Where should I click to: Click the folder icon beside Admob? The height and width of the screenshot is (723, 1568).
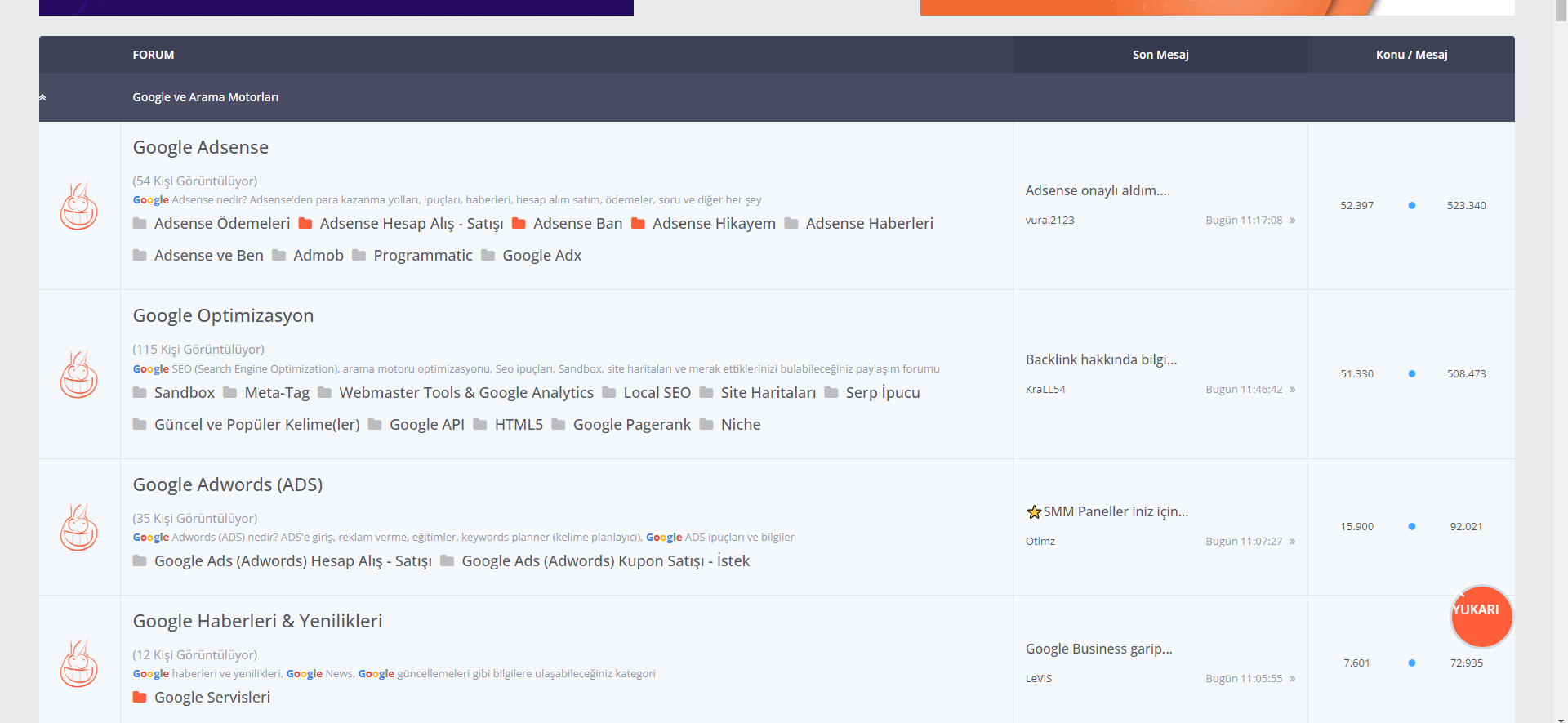tap(278, 255)
